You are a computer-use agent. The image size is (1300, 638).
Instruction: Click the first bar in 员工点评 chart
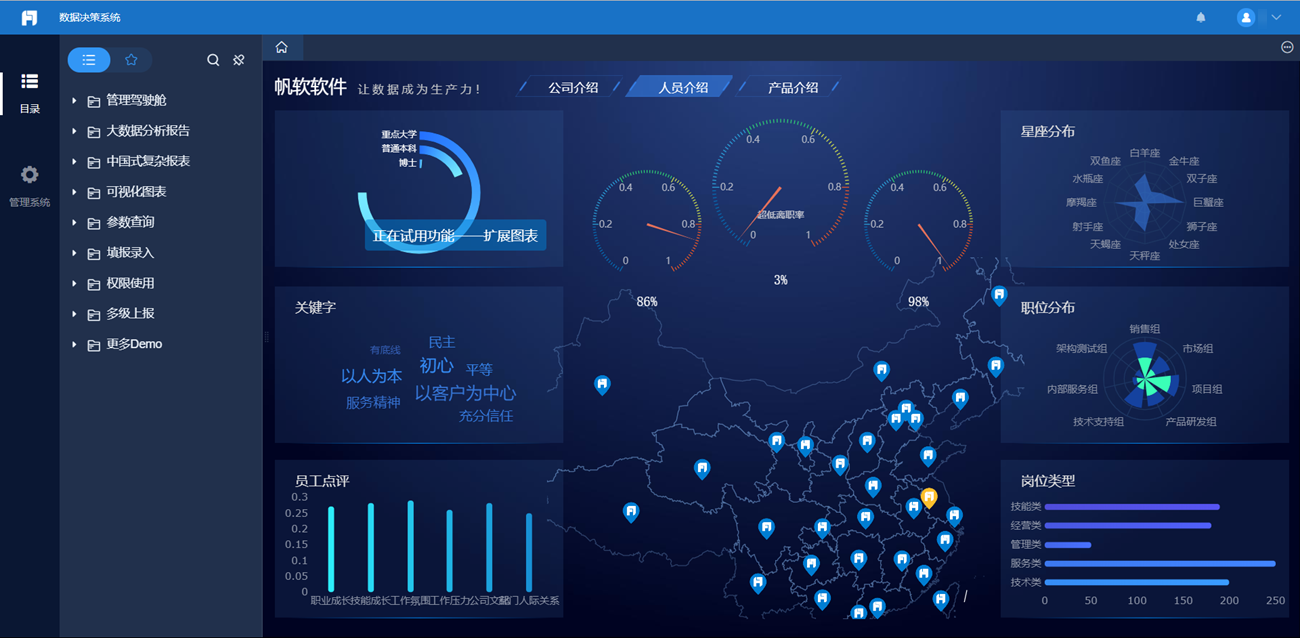pyautogui.click(x=331, y=549)
